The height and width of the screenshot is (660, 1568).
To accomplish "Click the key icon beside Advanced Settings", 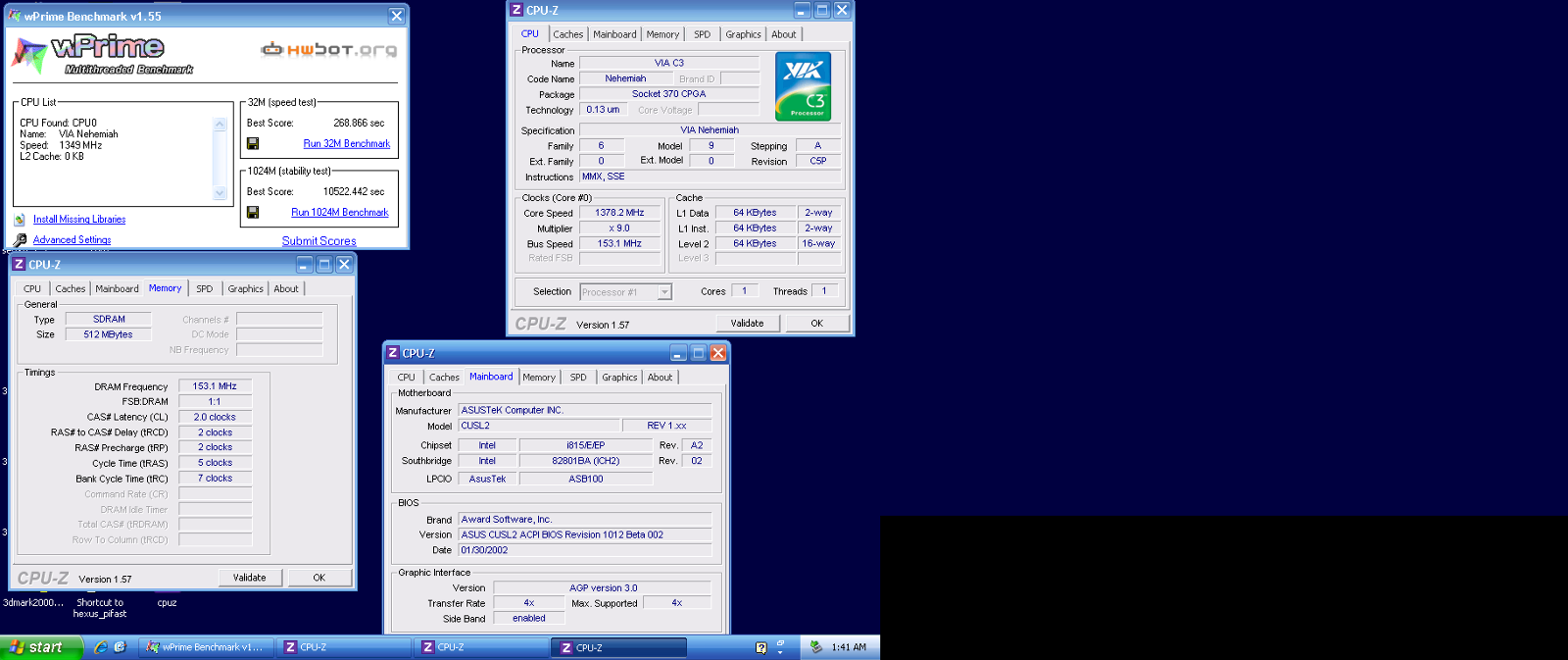I will (20, 239).
